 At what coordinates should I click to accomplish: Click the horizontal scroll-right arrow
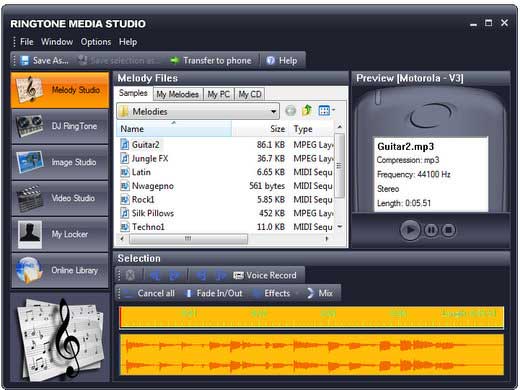(327, 238)
